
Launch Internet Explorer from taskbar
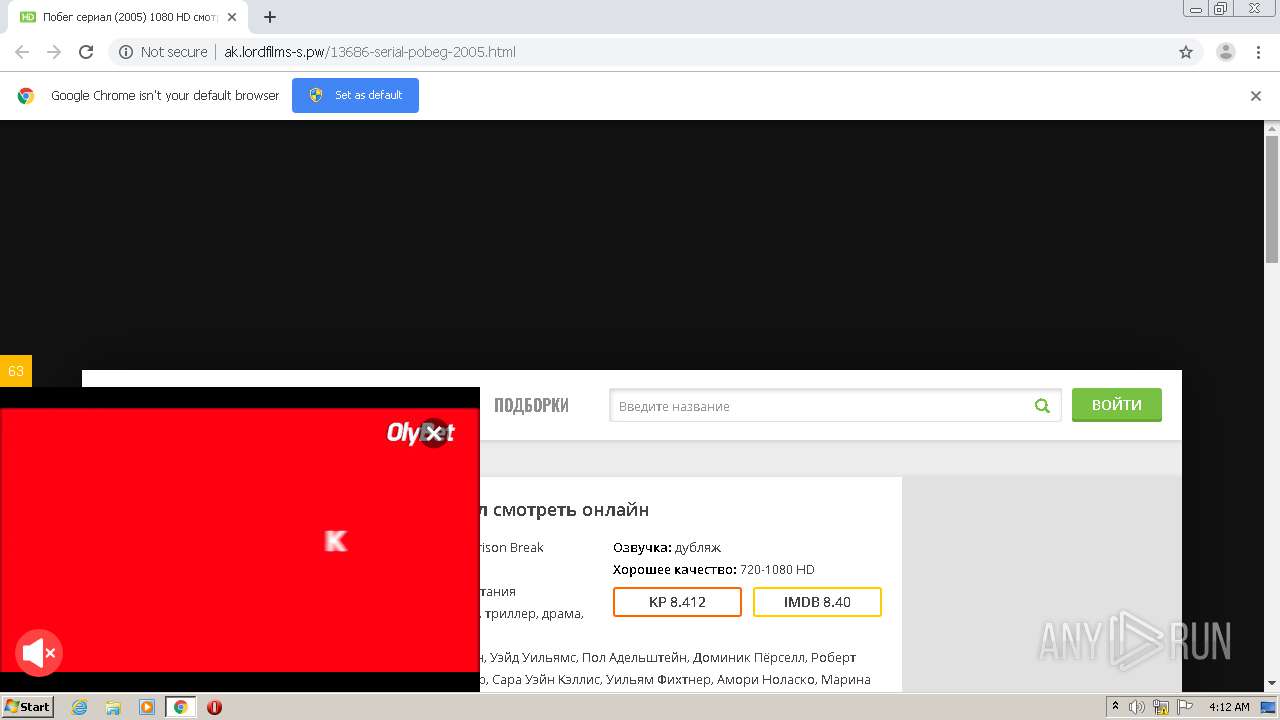pos(79,707)
